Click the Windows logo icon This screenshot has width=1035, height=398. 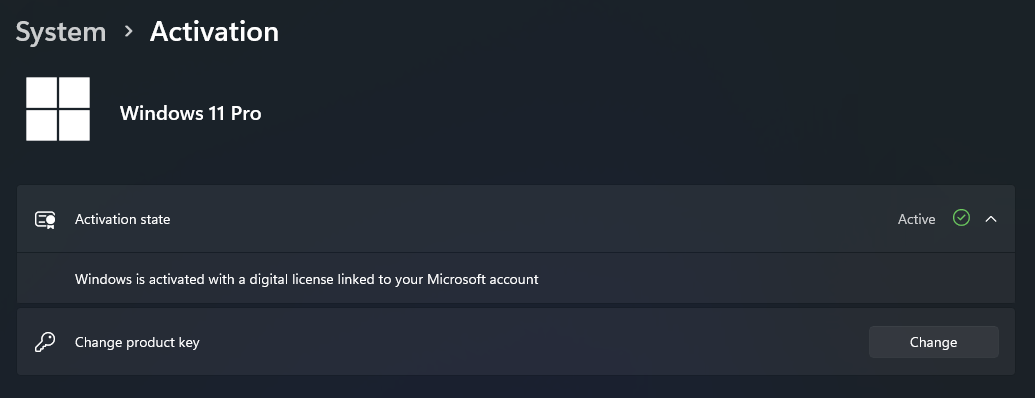58,109
